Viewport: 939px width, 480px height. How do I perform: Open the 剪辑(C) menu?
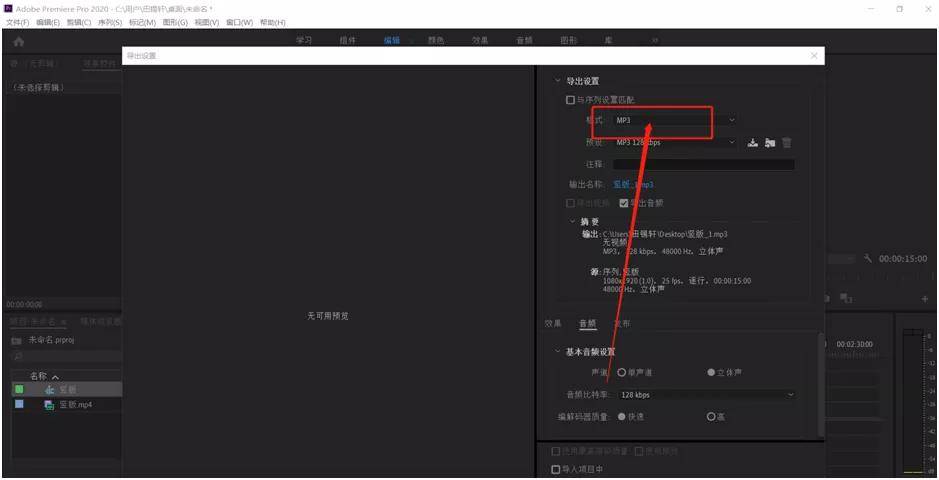click(x=79, y=22)
